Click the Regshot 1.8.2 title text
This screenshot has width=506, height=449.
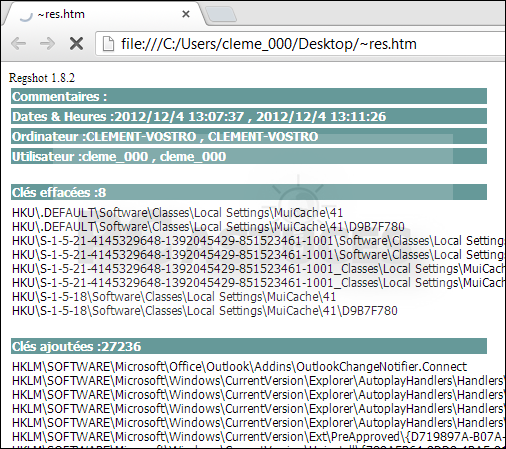click(42, 78)
